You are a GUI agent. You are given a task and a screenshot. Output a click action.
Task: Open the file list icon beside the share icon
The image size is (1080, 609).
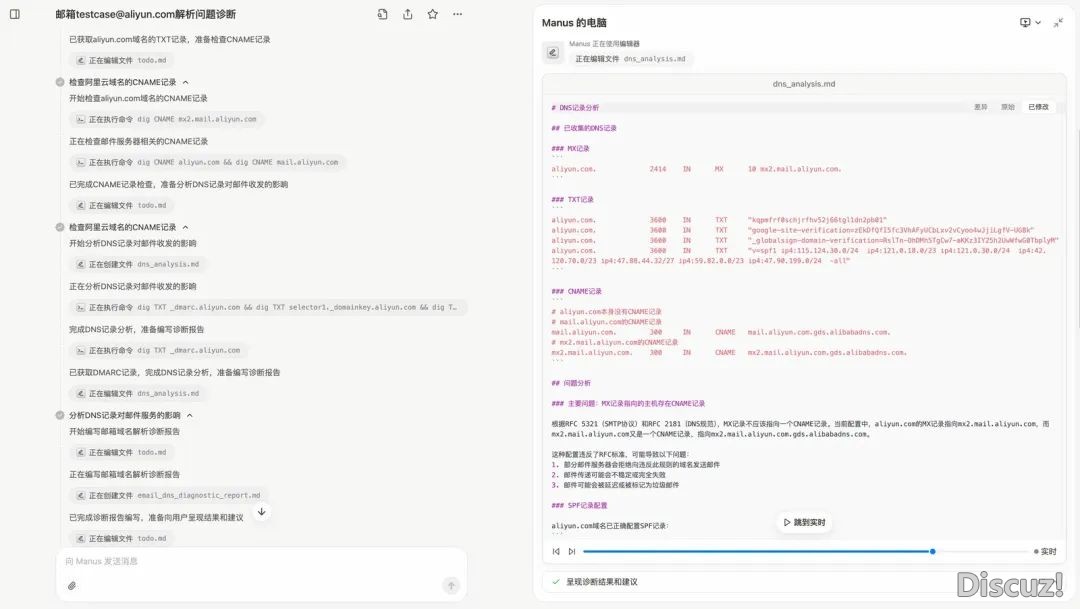click(x=382, y=14)
